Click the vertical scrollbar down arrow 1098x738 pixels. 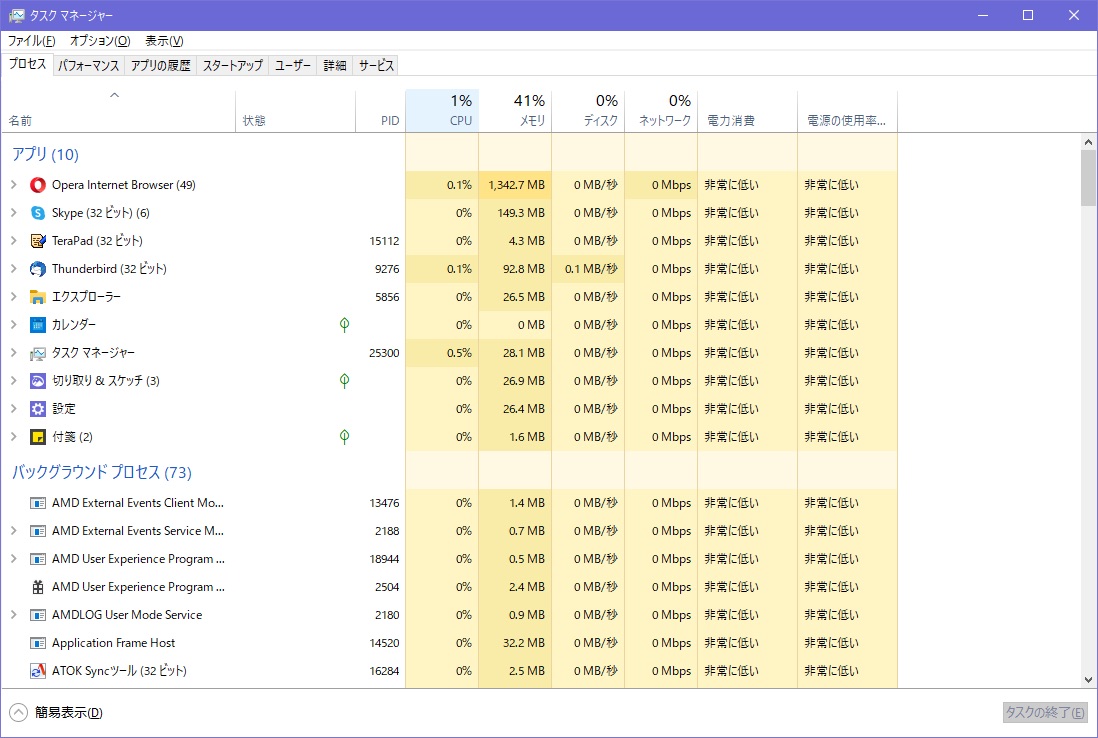[x=1089, y=679]
